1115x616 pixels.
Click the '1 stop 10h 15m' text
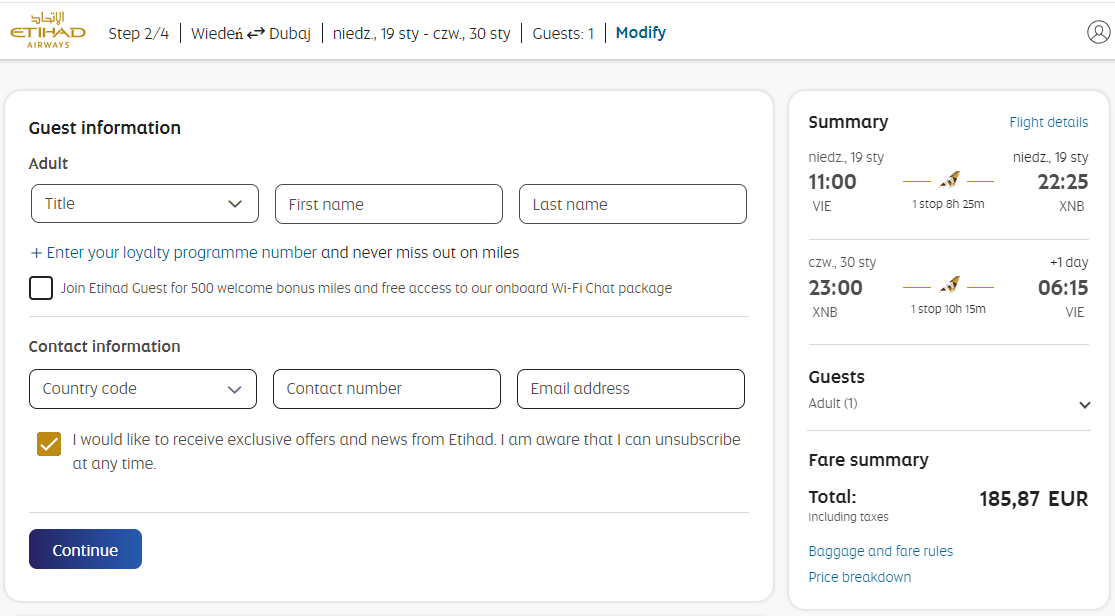[x=949, y=309]
